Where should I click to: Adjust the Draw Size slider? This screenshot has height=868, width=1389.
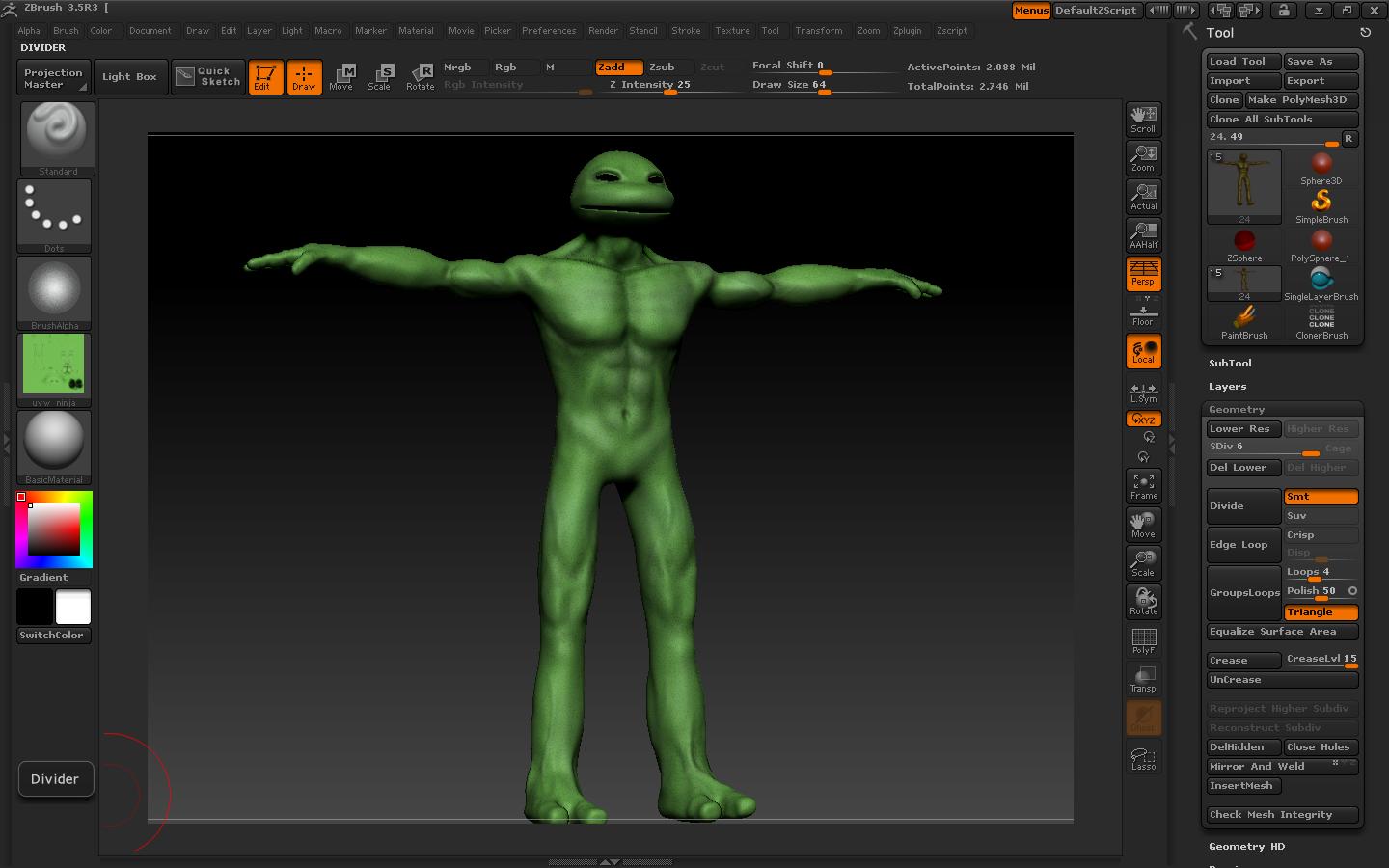(823, 86)
